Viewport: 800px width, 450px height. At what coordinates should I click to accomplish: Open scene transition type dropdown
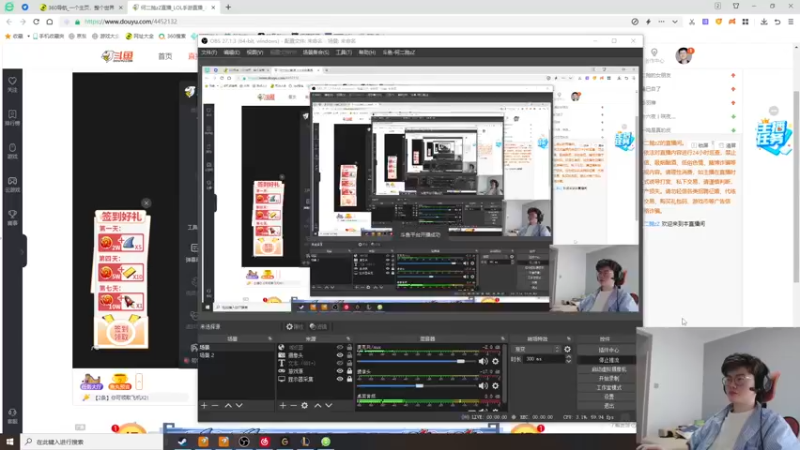536,349
